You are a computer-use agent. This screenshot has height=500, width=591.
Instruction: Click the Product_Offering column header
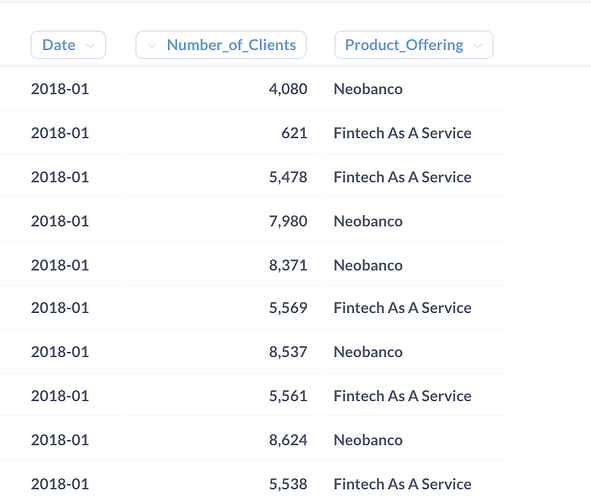pyautogui.click(x=413, y=45)
